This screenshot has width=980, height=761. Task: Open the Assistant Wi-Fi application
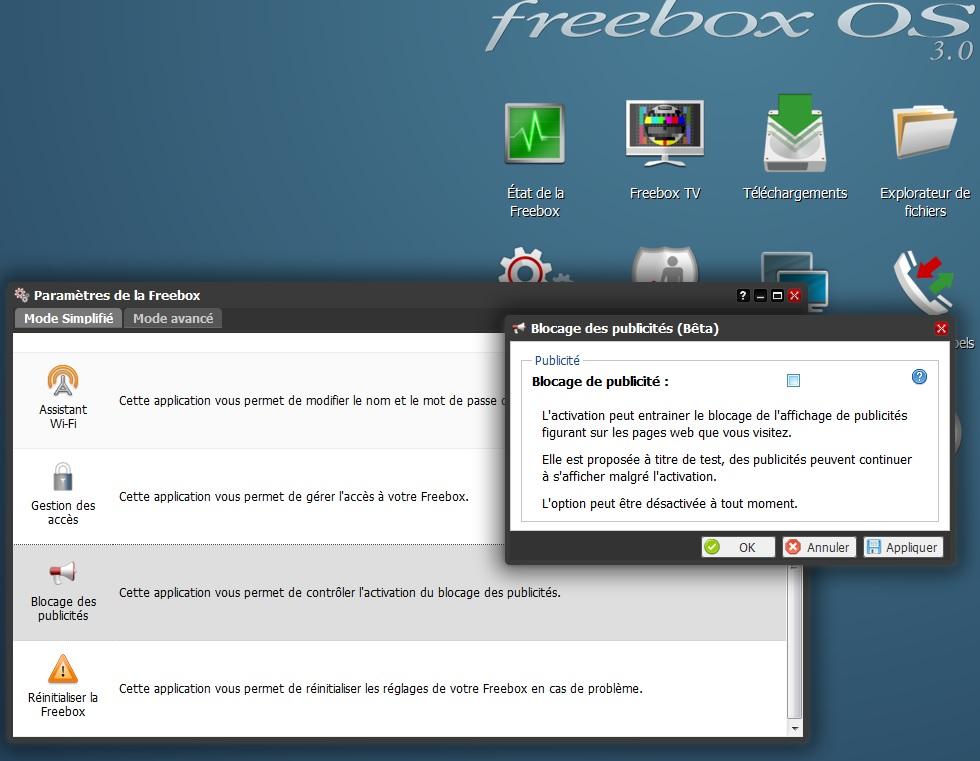coord(63,381)
